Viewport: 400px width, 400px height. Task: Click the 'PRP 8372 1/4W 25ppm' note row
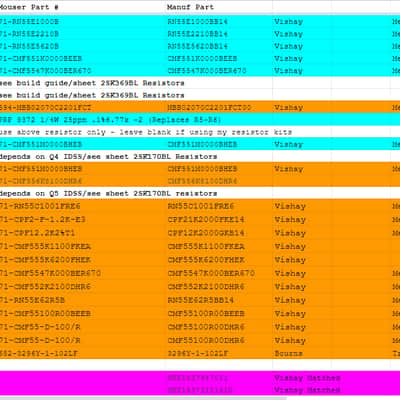(x=110, y=120)
